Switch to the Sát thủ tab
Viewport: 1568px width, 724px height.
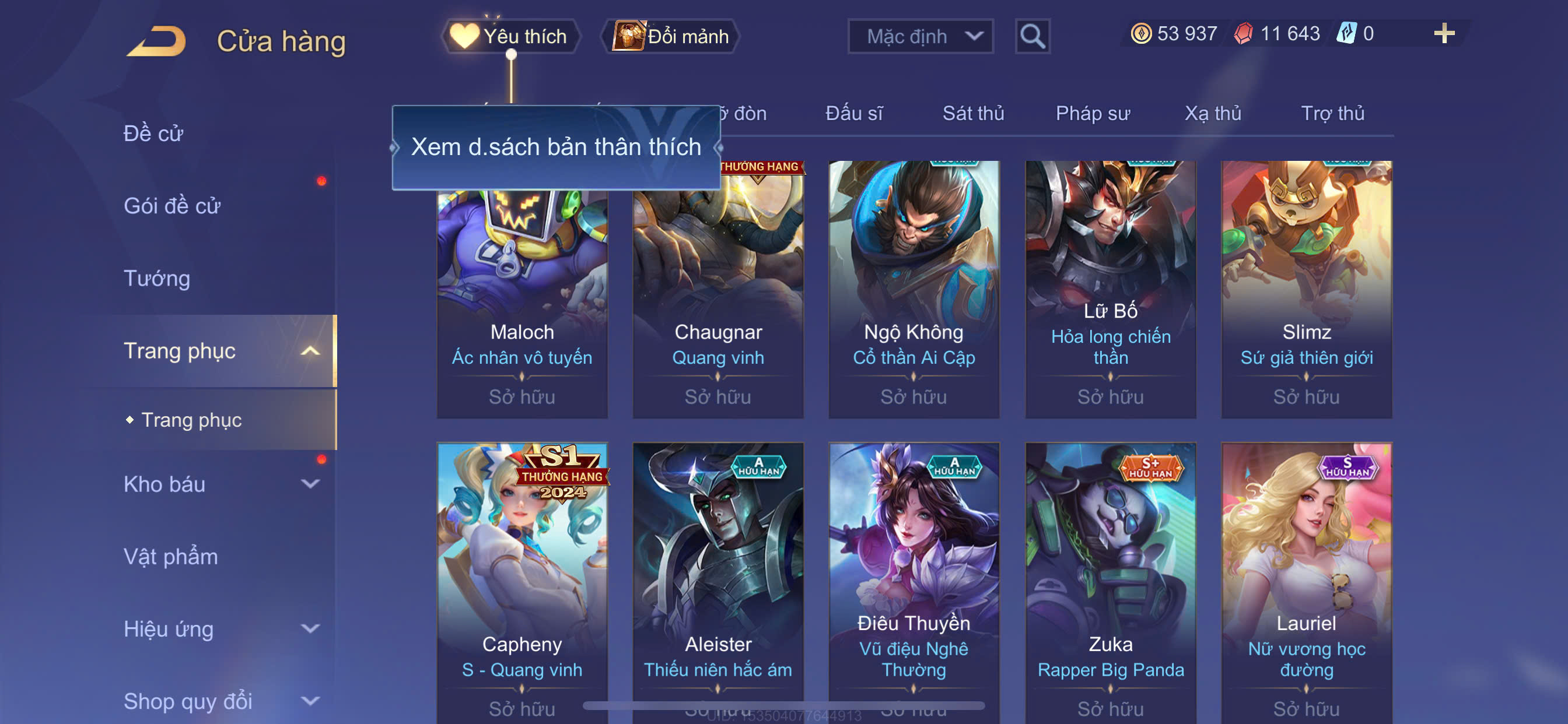pos(972,113)
